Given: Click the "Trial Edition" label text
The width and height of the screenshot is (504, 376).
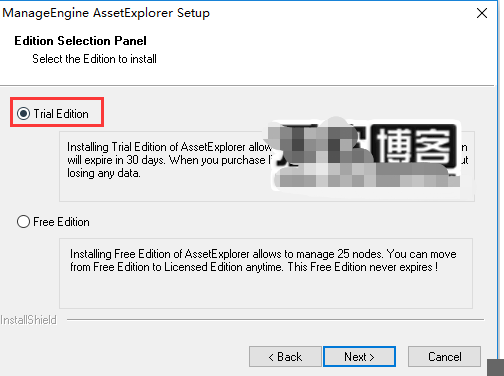Looking at the screenshot, I should (61, 114).
